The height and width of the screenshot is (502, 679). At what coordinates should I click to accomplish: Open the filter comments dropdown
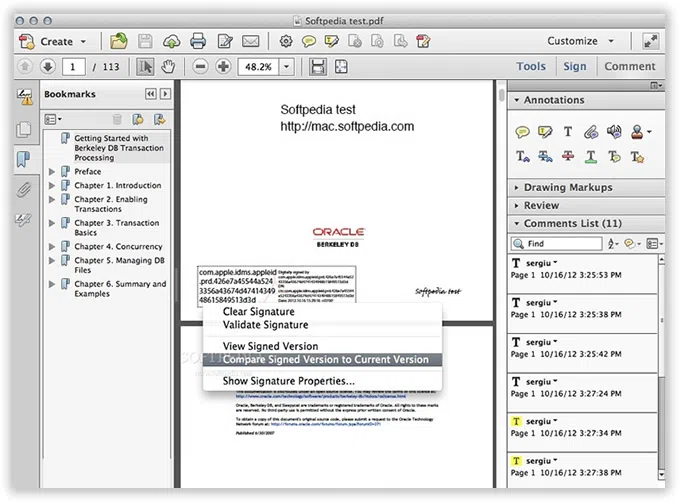(632, 243)
